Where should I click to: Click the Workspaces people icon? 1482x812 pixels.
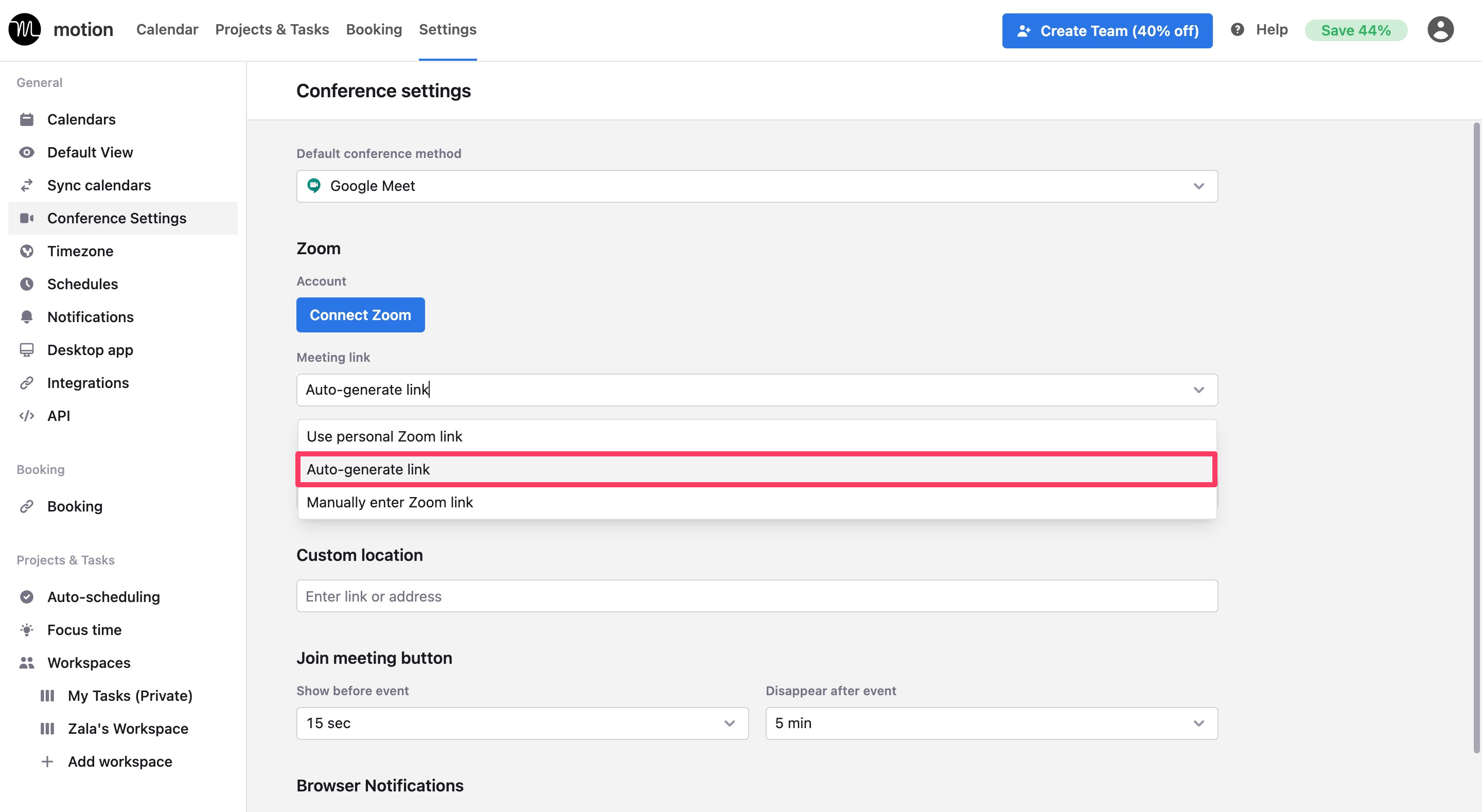click(x=26, y=663)
